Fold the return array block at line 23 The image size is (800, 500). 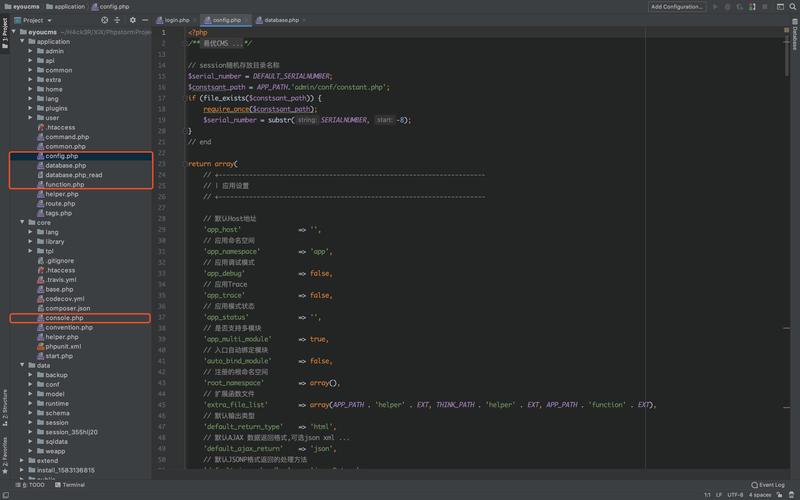(186, 164)
